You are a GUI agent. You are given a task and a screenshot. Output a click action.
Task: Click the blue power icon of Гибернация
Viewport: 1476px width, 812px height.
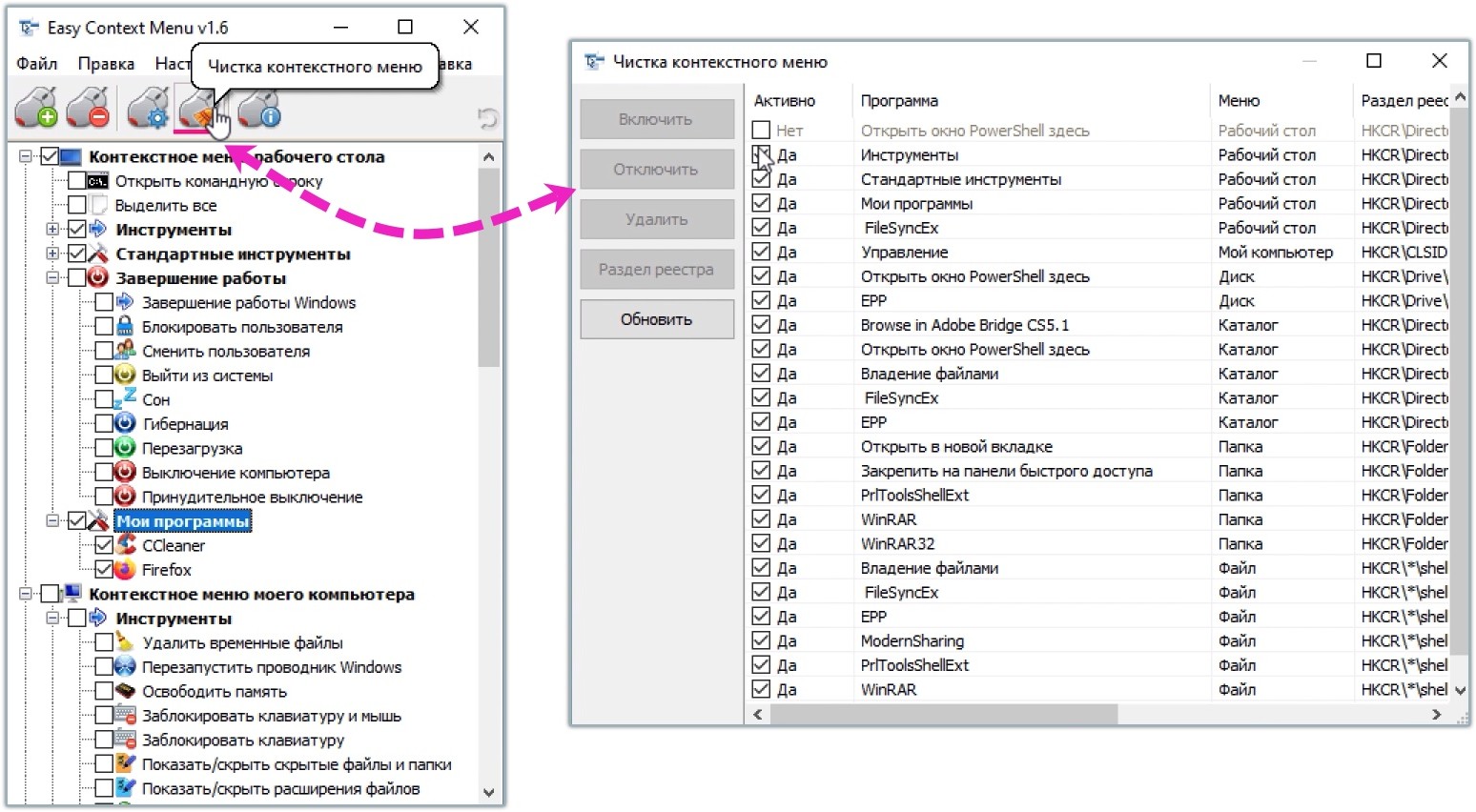125,423
